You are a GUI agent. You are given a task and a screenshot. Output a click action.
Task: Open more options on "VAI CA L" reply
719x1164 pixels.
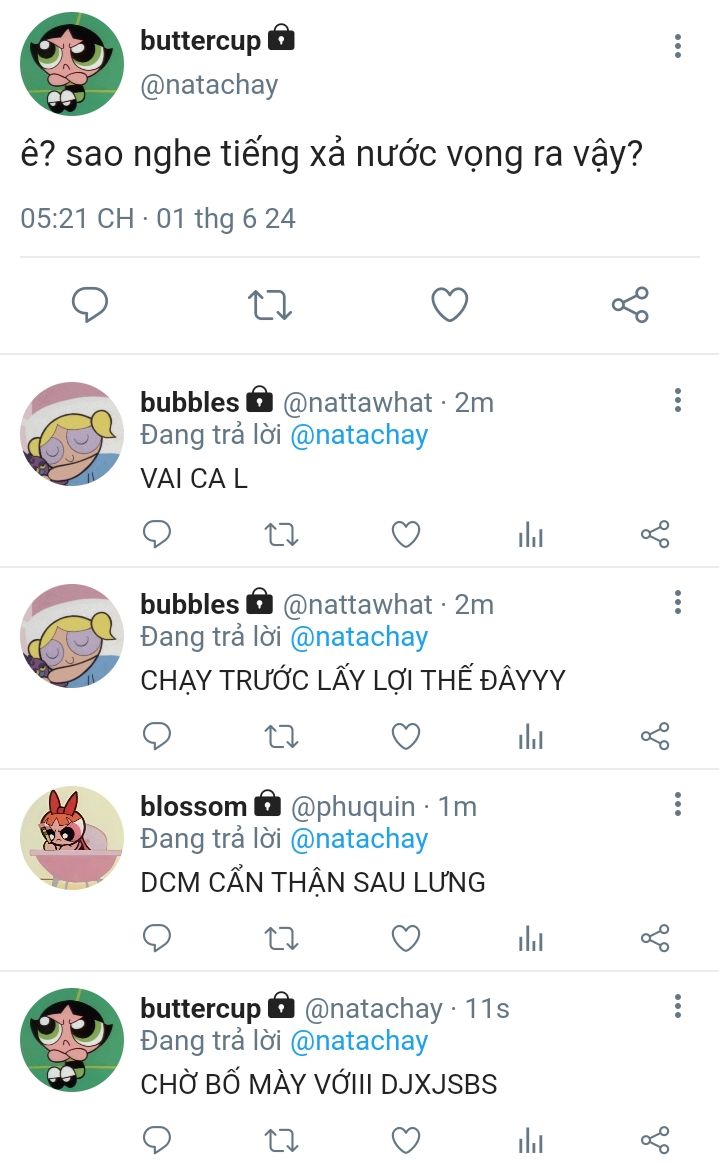coord(677,400)
